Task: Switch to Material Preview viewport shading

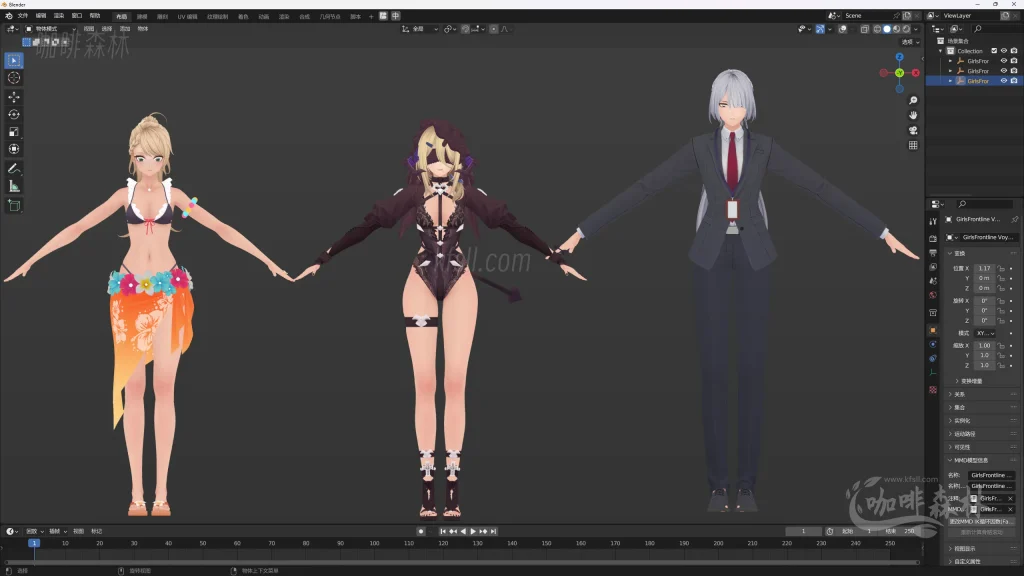Action: coord(897,29)
